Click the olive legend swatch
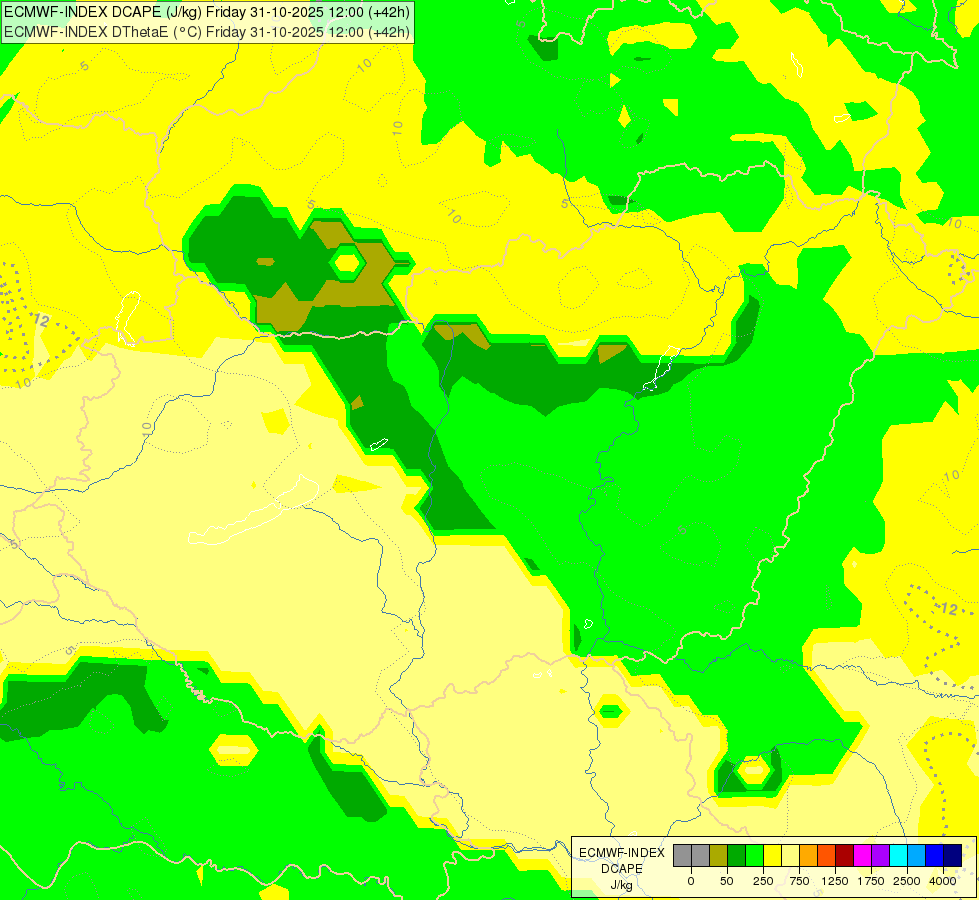Viewport: 979px width, 900px height. tap(719, 855)
